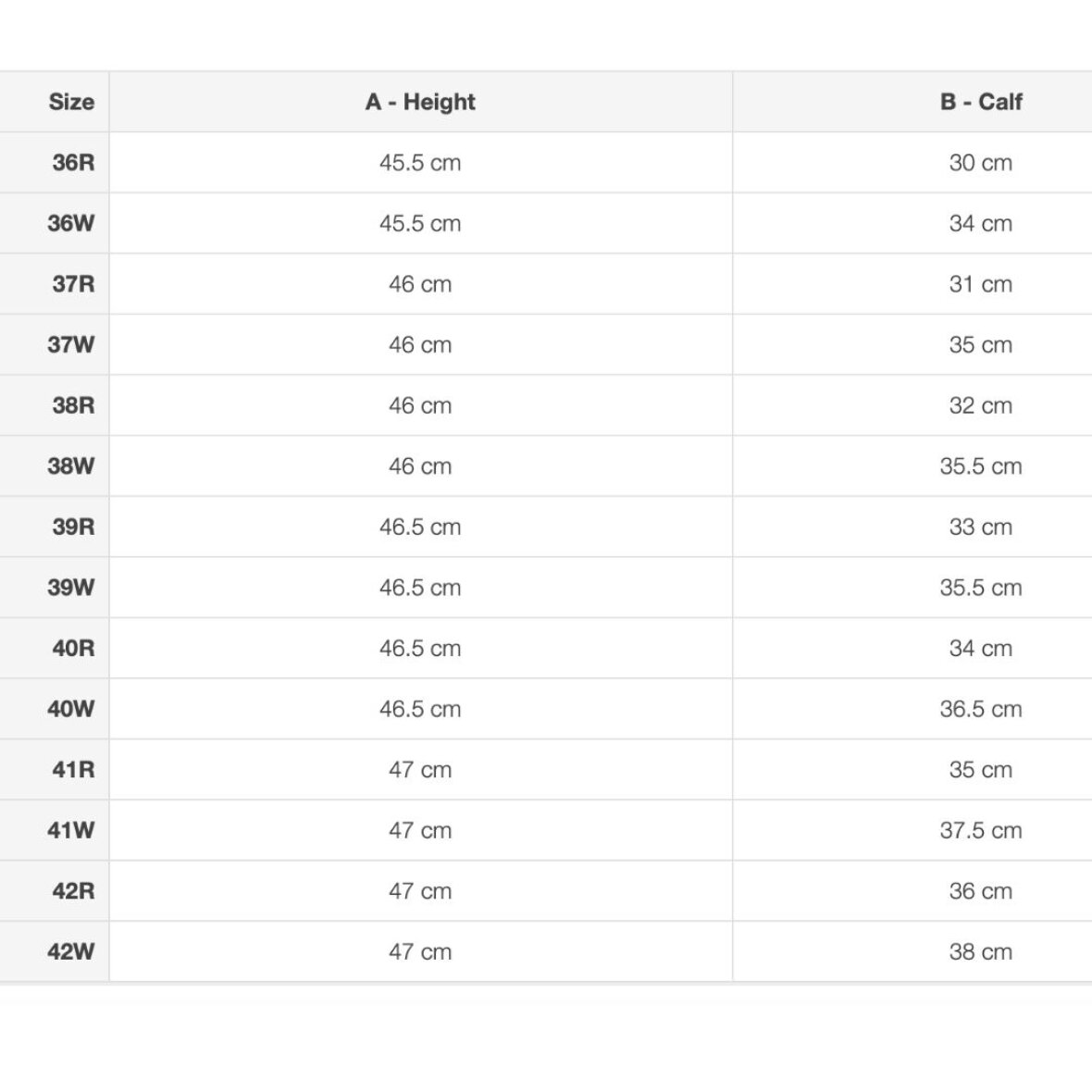The image size is (1092, 1092).
Task: Click the A - Height column header
Action: point(420,102)
